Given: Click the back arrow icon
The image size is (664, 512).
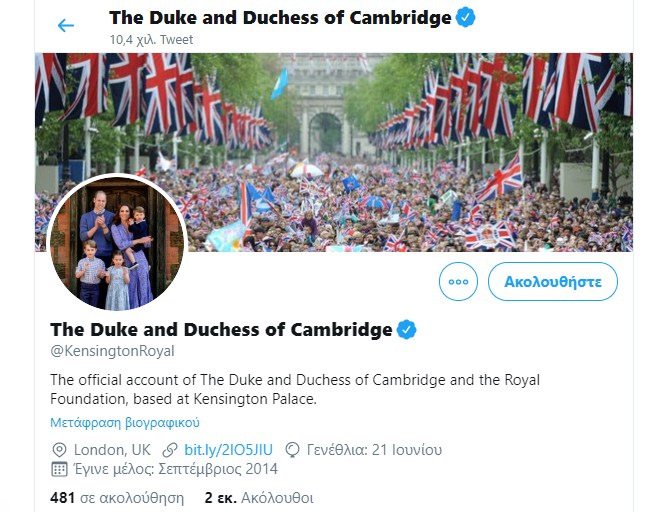Looking at the screenshot, I should point(66,25).
